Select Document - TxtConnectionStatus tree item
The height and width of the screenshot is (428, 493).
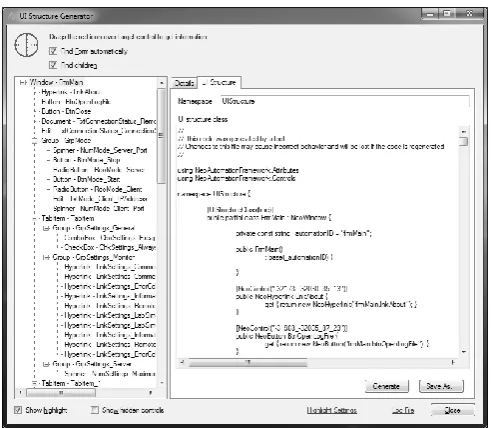99,121
